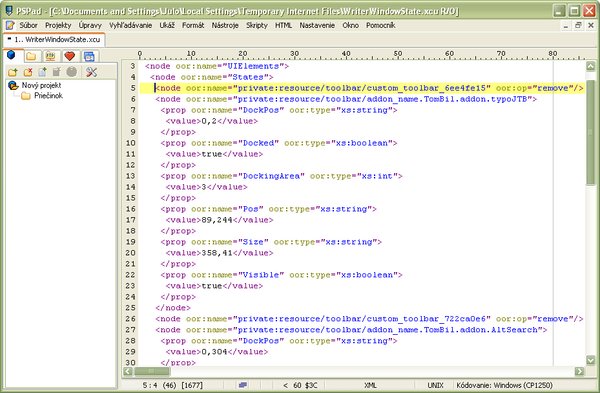The image size is (600, 393).
Task: Open project settings wrench and screwdriver icon
Action: pyautogui.click(x=91, y=72)
